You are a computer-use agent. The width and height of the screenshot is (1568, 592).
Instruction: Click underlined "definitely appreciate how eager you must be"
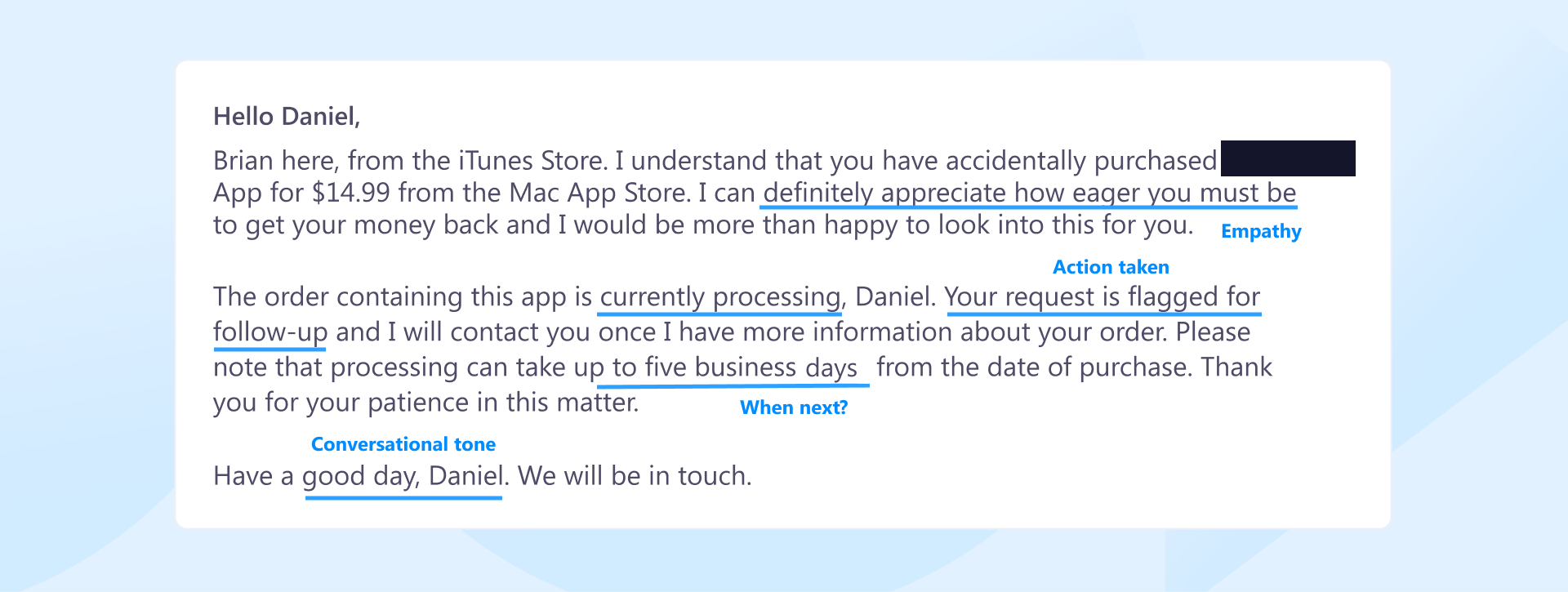[1029, 193]
